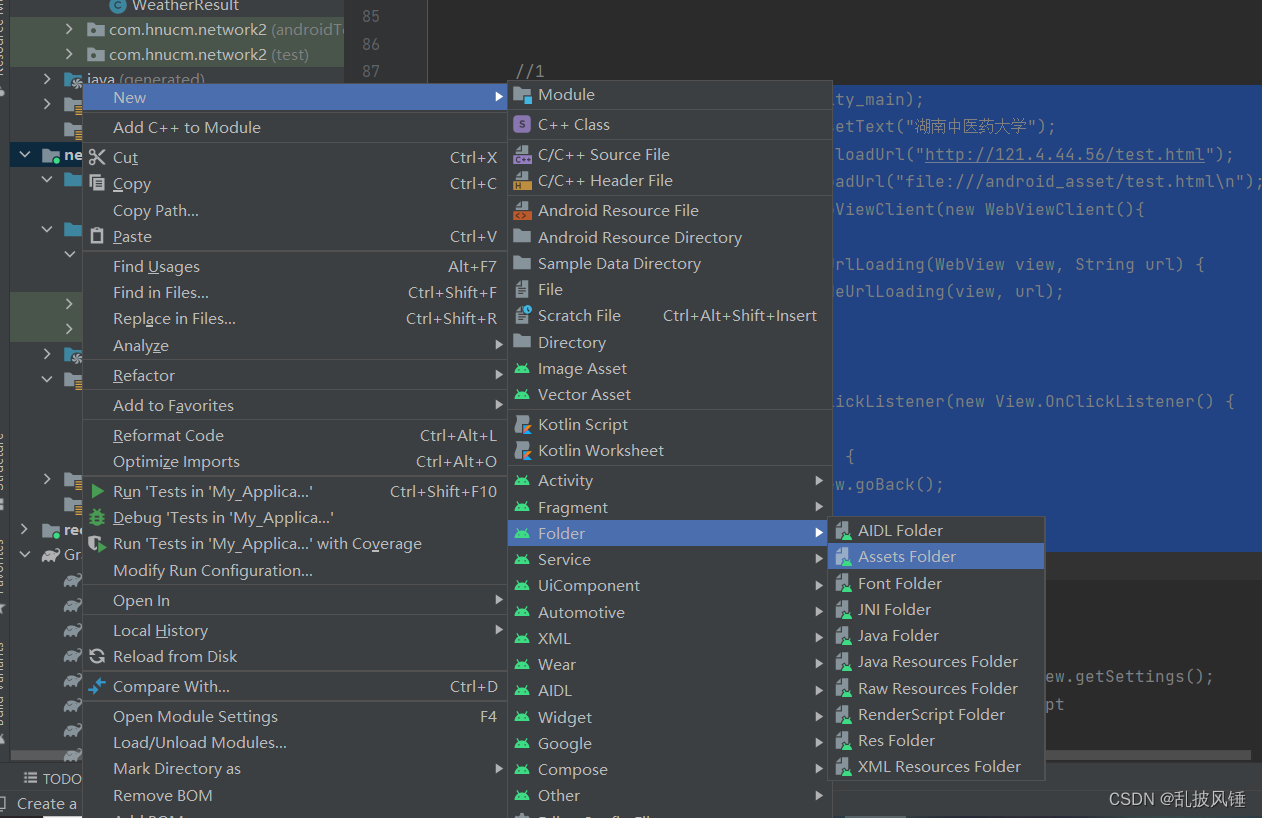This screenshot has height=818, width=1262.
Task: Click the Debug bug icon
Action: (x=97, y=518)
